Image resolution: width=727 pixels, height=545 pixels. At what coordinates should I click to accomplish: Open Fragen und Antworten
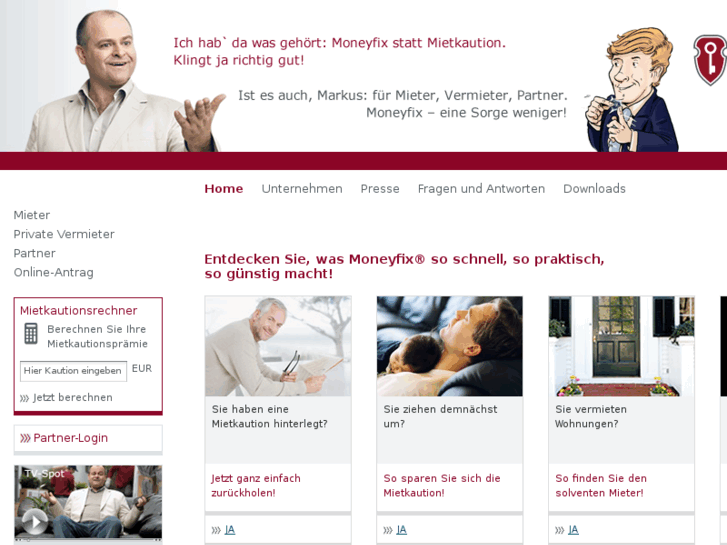(x=481, y=189)
